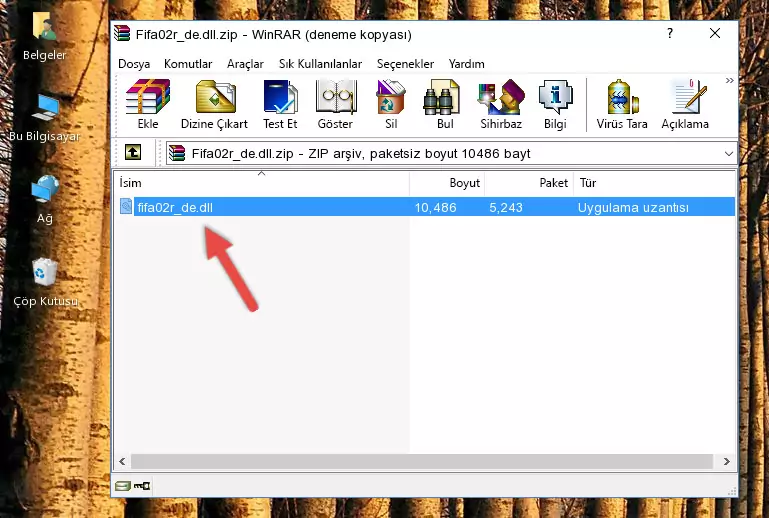Select the Ağ network desktop icon

pos(45,200)
